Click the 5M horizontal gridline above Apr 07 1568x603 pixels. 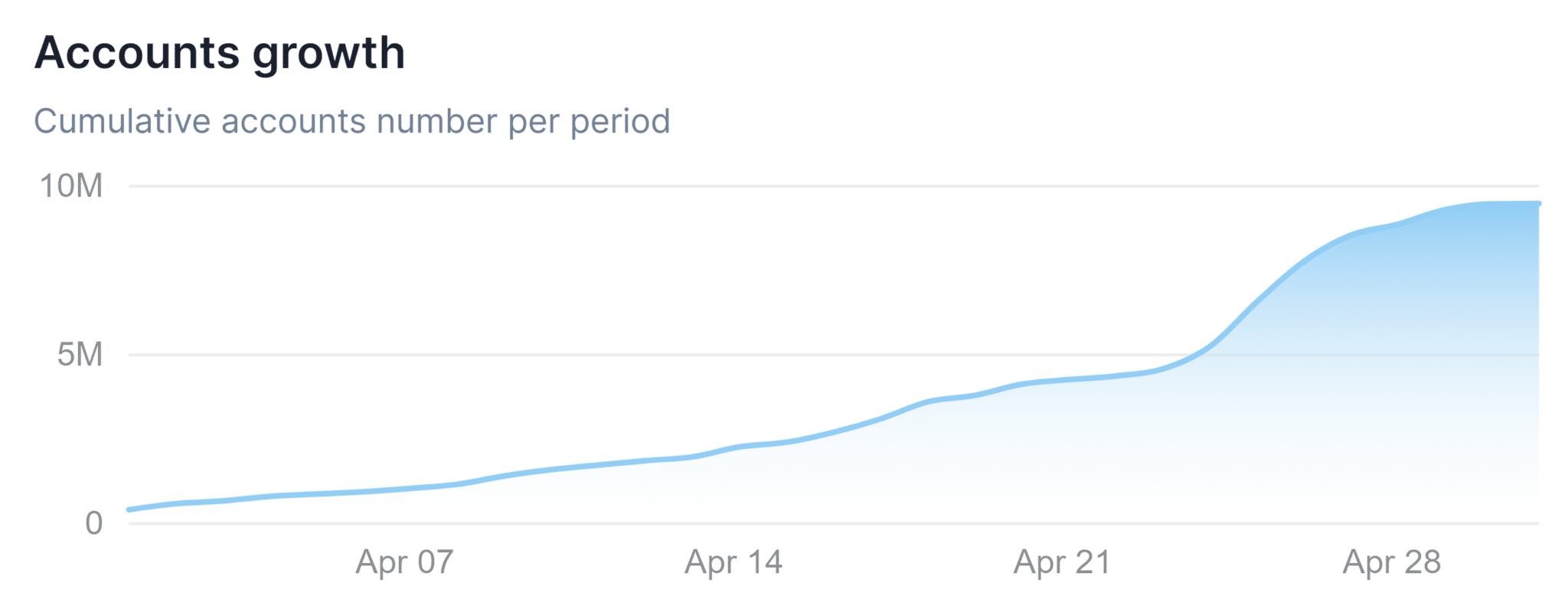click(404, 355)
